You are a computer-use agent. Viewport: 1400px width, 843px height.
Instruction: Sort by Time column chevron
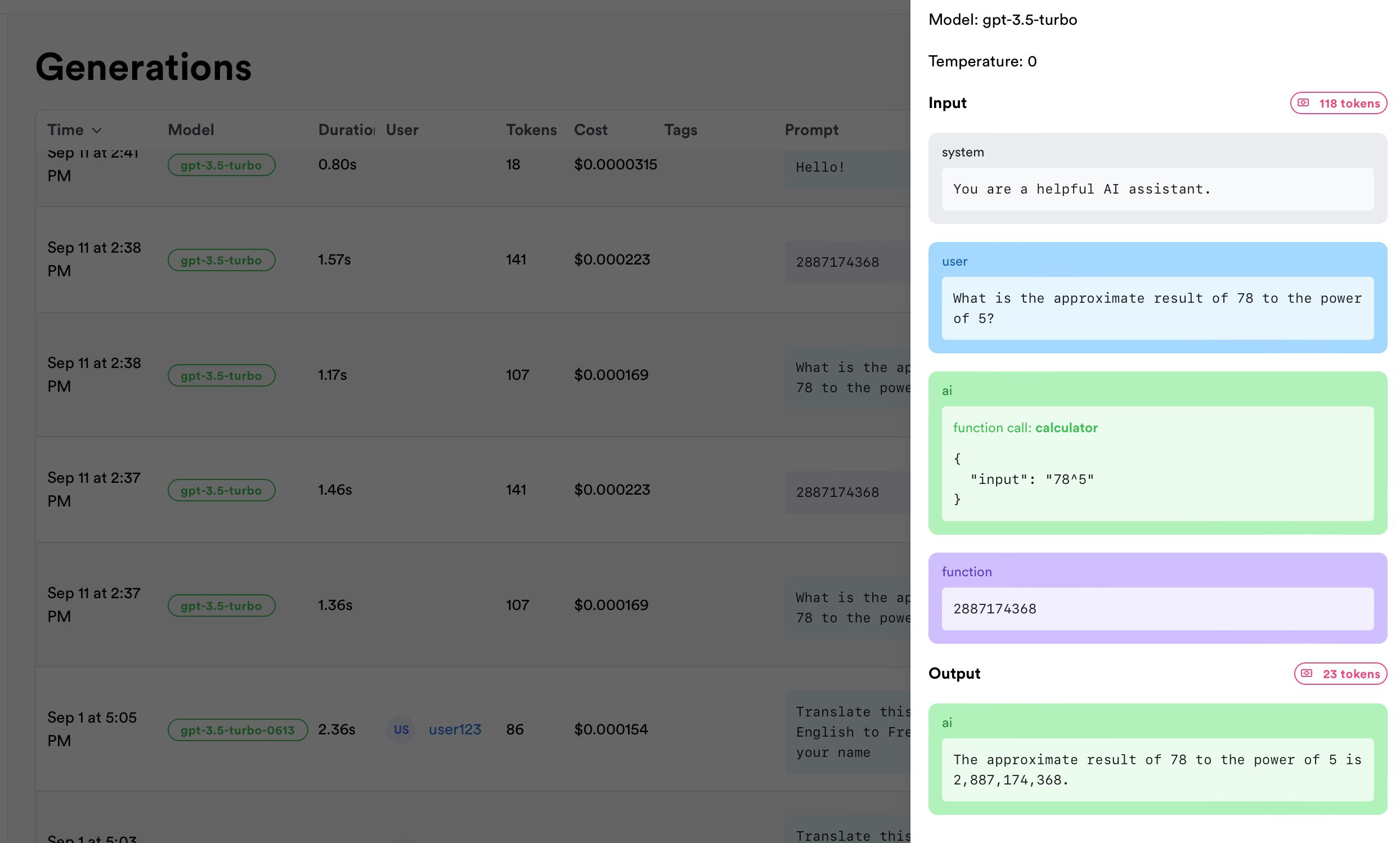click(97, 130)
